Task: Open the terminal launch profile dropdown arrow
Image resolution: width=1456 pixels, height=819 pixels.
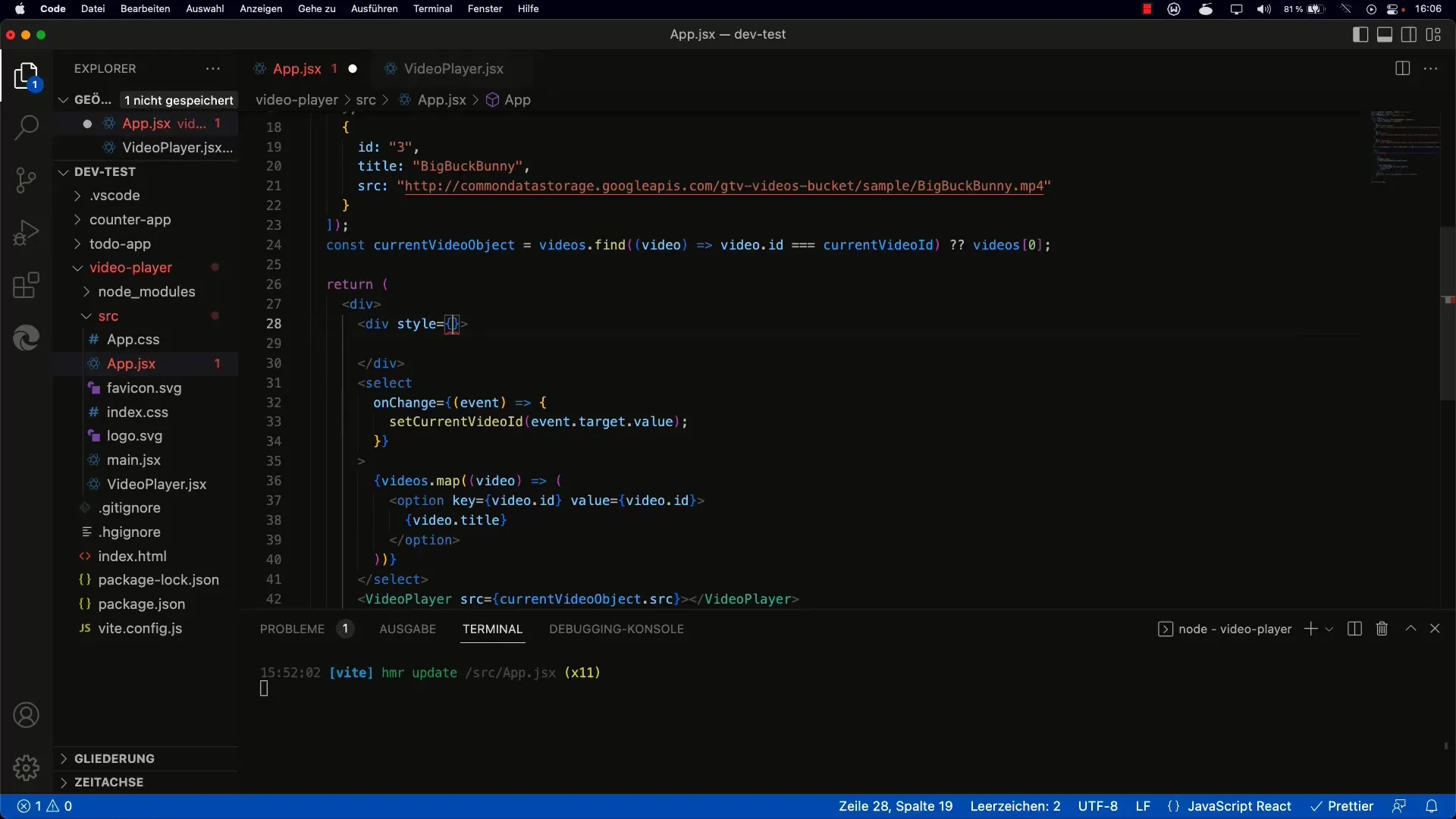Action: [1329, 629]
